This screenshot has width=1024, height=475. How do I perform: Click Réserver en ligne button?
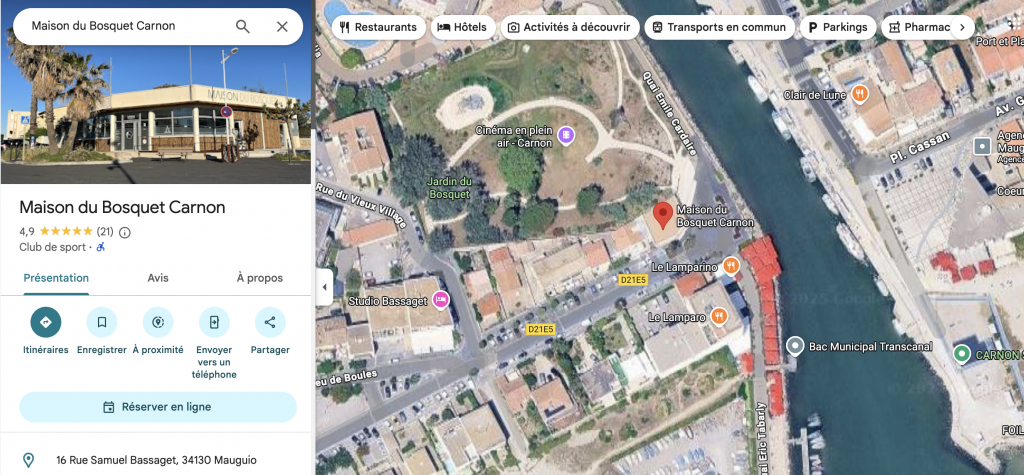click(x=158, y=407)
